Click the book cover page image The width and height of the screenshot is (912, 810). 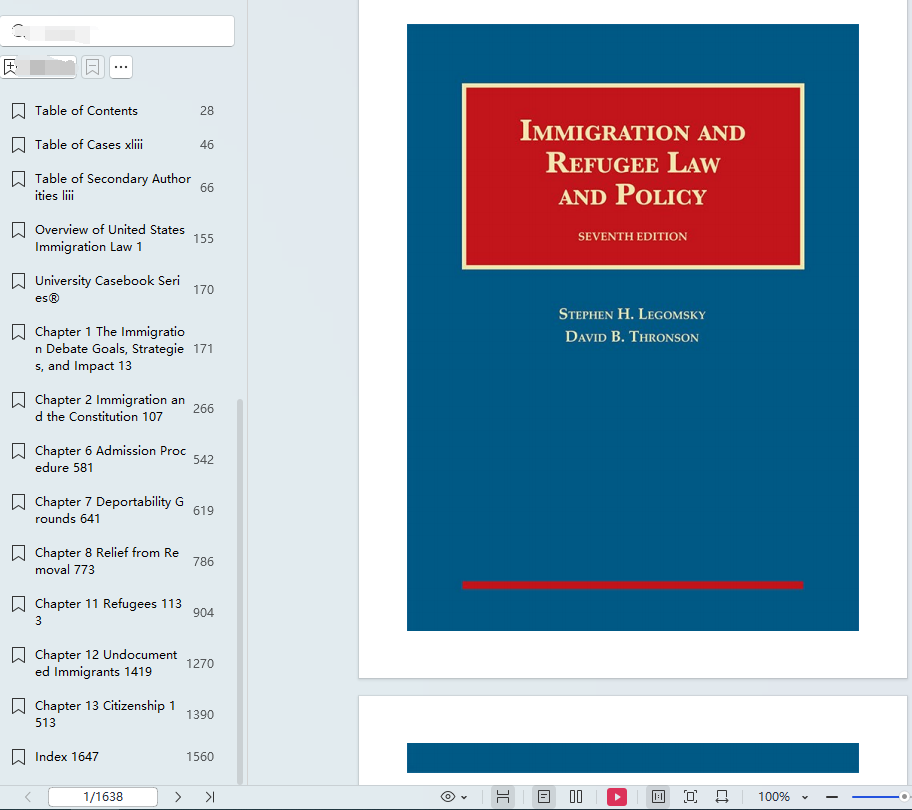click(x=633, y=327)
